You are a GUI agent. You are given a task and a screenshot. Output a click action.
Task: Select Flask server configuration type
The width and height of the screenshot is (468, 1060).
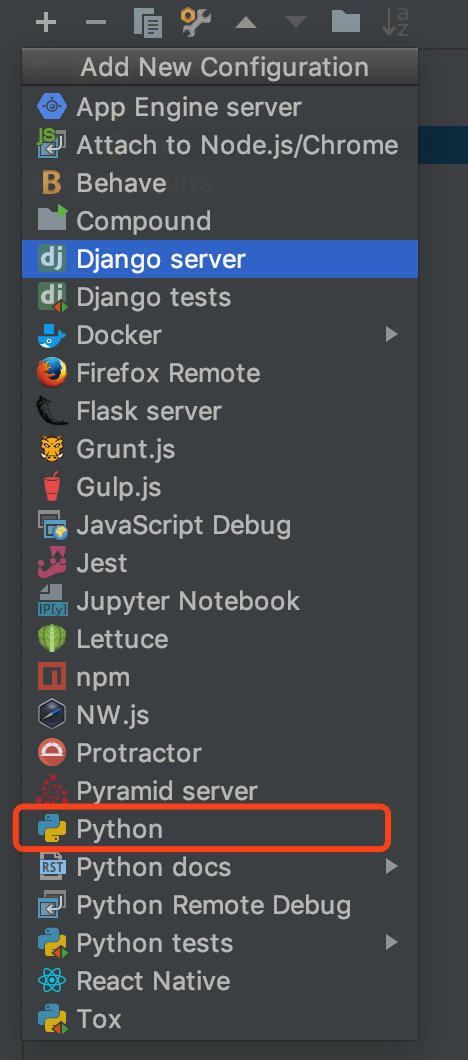220,411
